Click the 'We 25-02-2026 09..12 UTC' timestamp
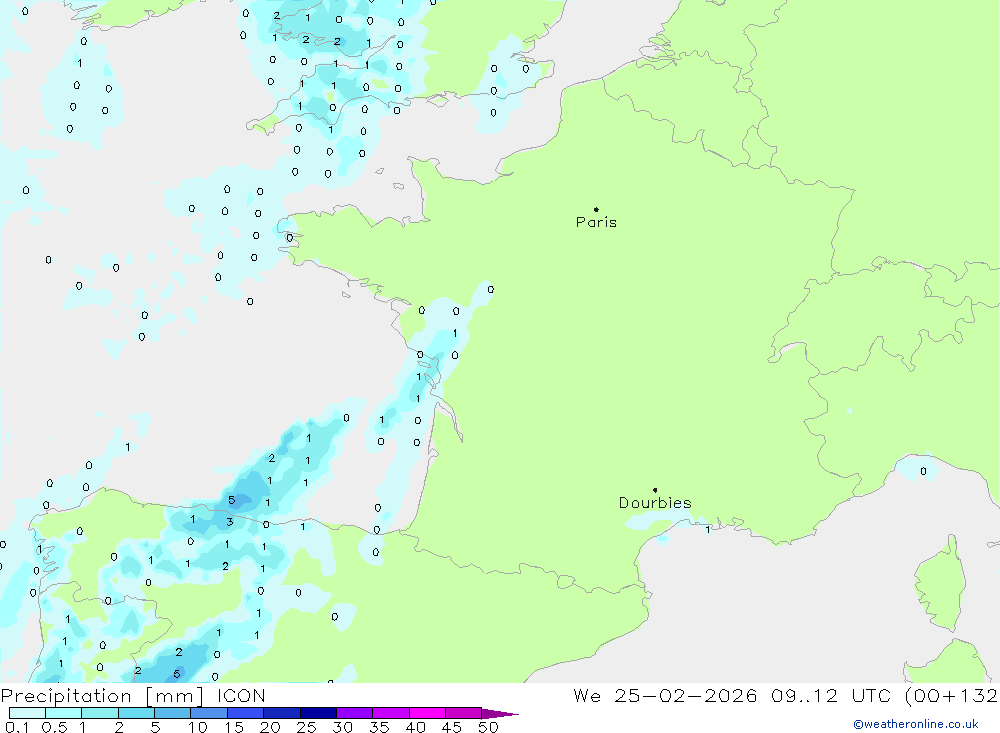This screenshot has height=733, width=1000. point(732,696)
